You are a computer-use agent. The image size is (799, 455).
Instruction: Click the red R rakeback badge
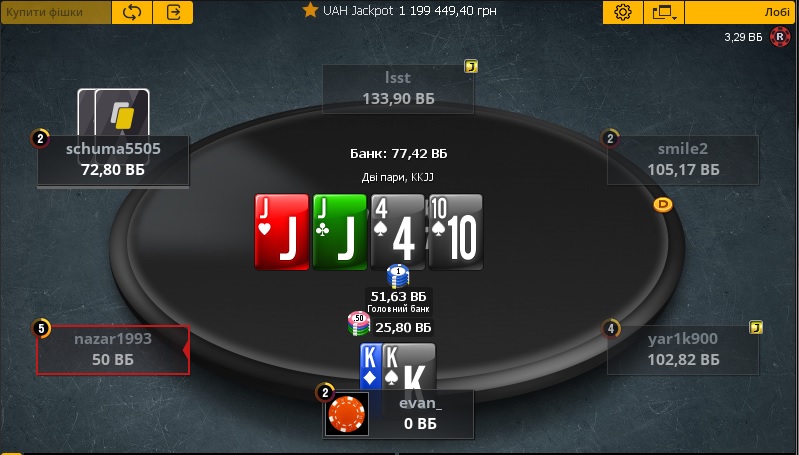780,37
